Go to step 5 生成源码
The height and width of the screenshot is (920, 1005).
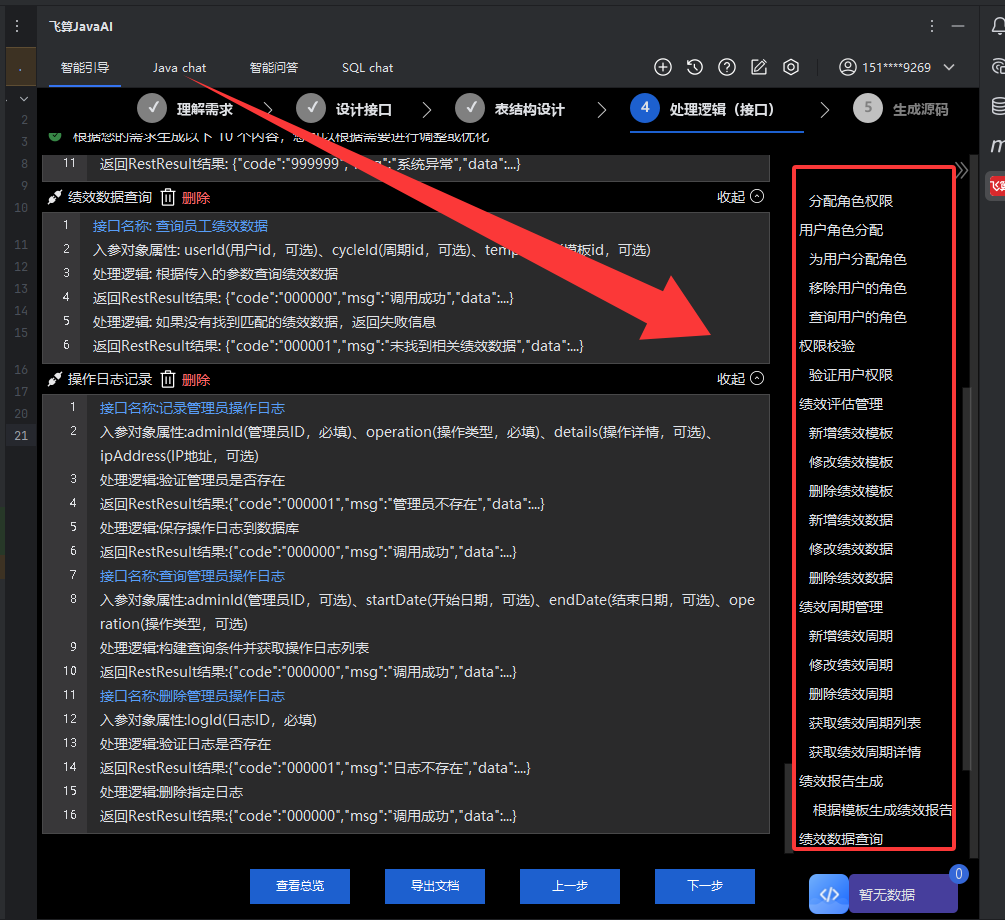click(901, 109)
